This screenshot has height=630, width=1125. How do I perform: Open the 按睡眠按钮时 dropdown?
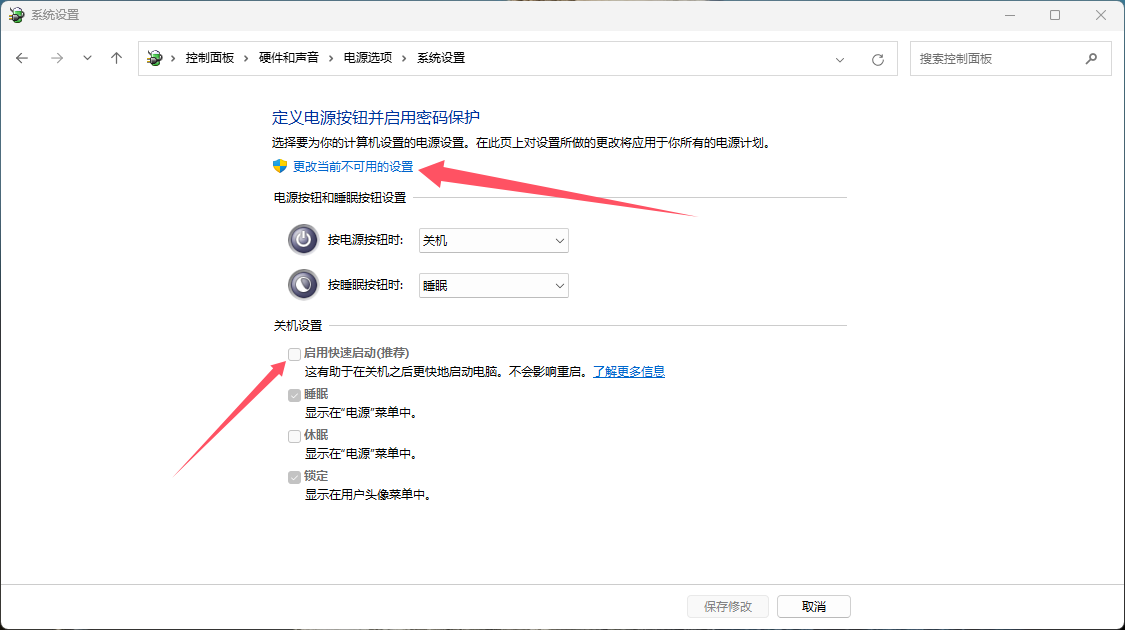pyautogui.click(x=493, y=285)
